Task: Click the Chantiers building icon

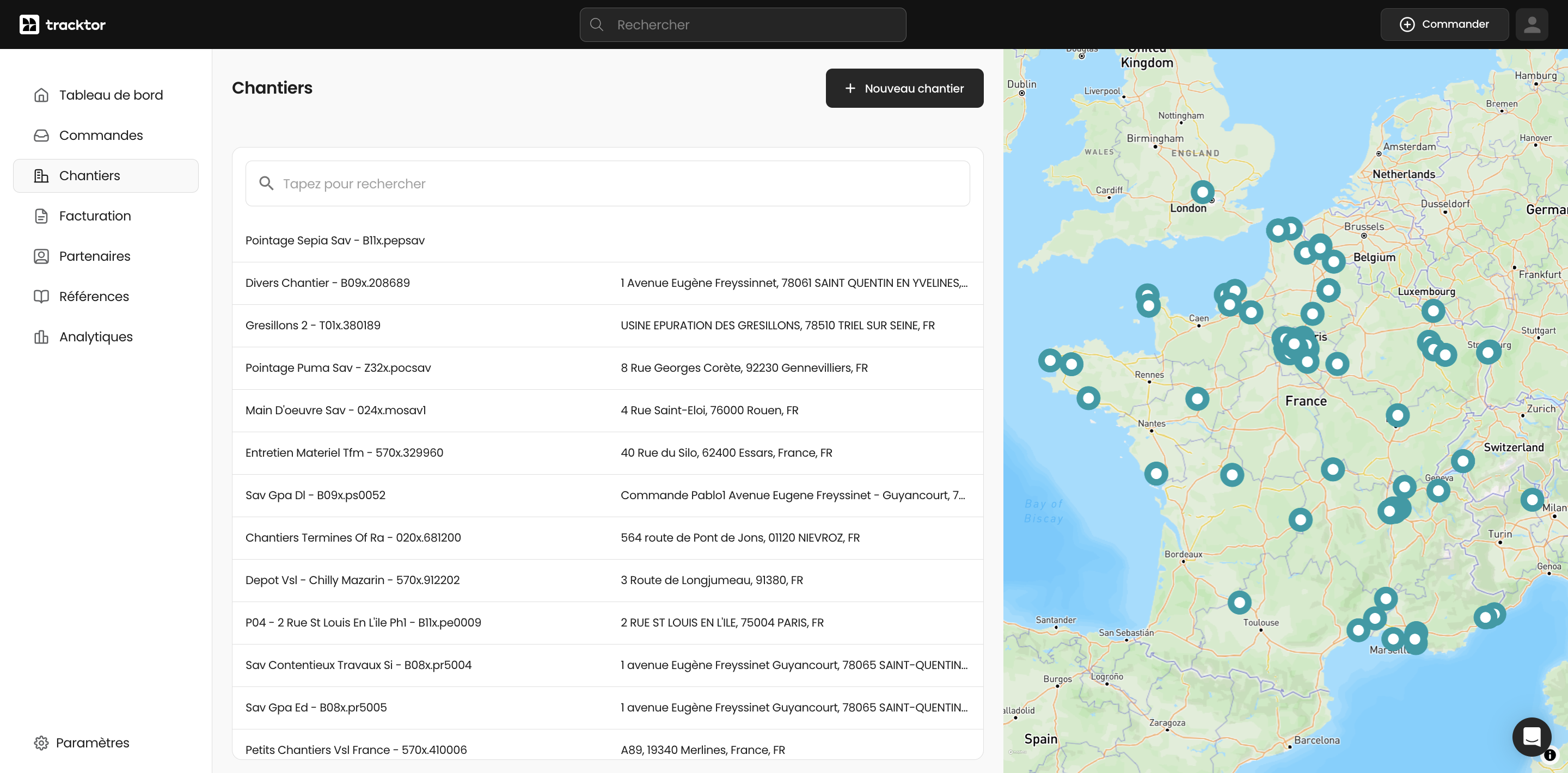Action: (x=41, y=175)
